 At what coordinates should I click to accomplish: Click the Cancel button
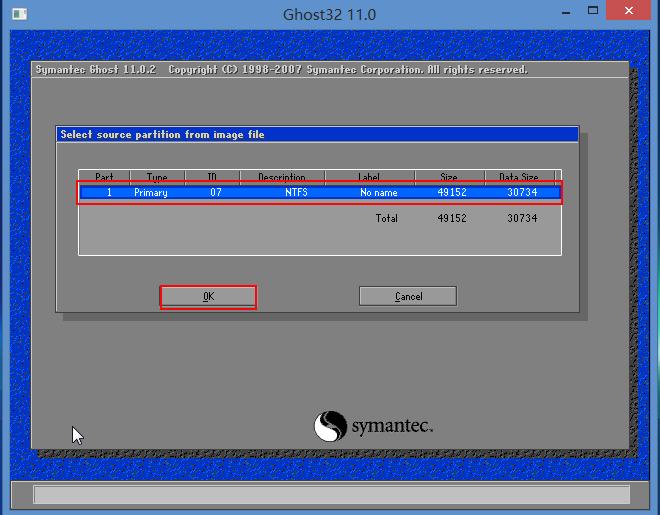pos(408,297)
